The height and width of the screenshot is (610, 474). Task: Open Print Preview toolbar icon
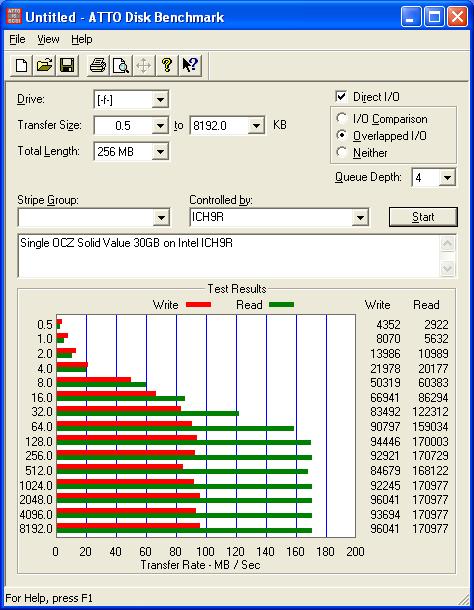(x=121, y=65)
